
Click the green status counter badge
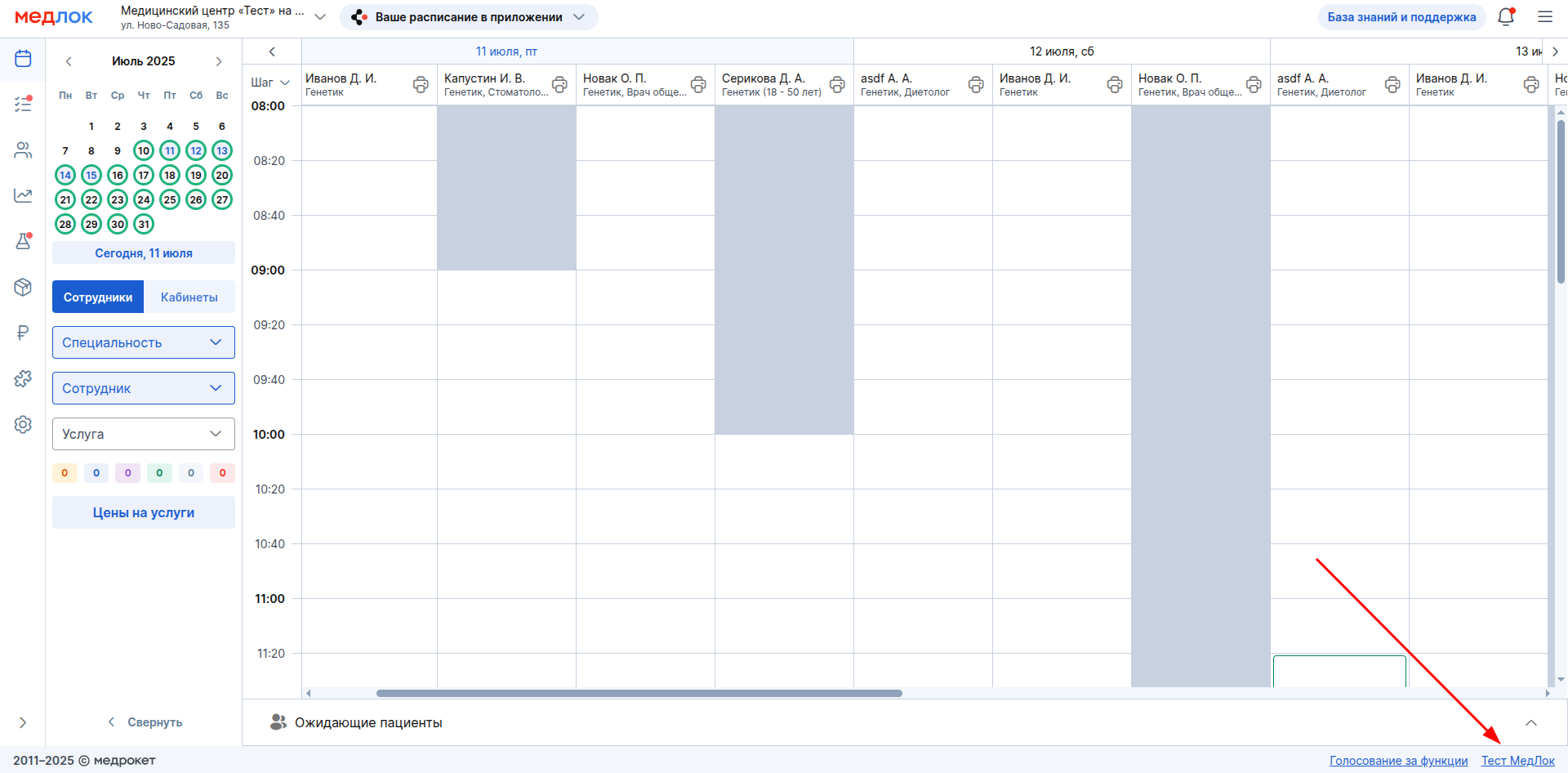159,473
